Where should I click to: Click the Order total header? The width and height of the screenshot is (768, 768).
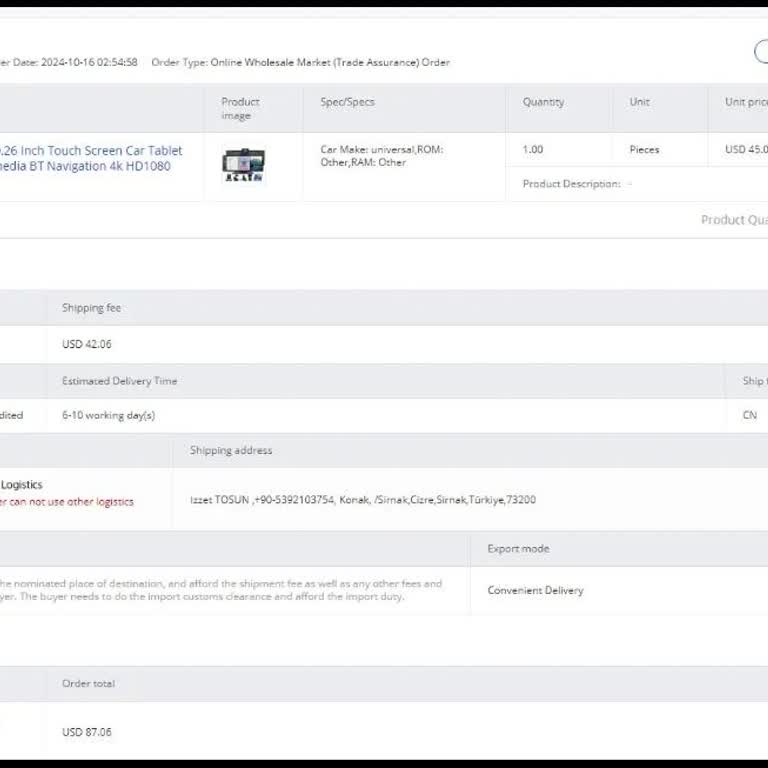click(88, 683)
